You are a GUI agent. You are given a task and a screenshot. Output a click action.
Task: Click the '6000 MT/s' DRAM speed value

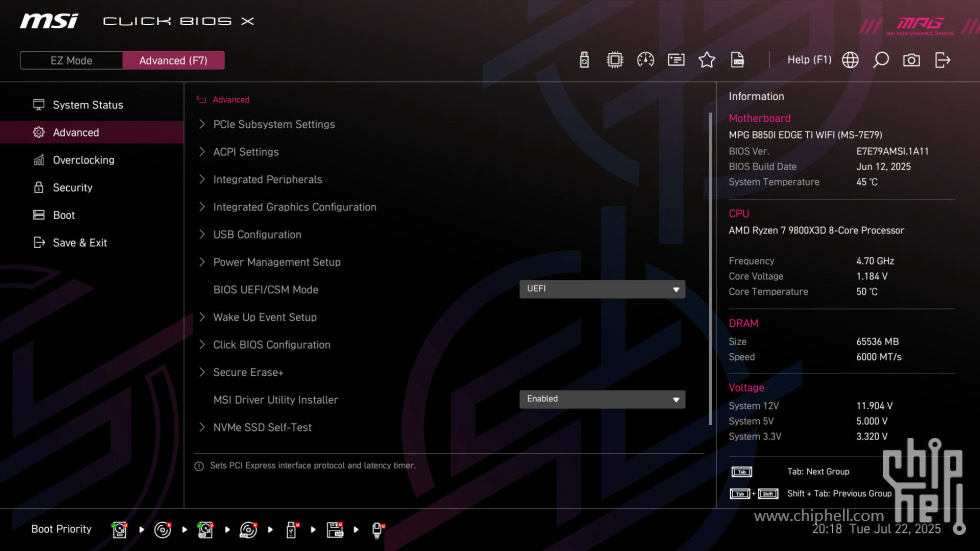pos(879,357)
